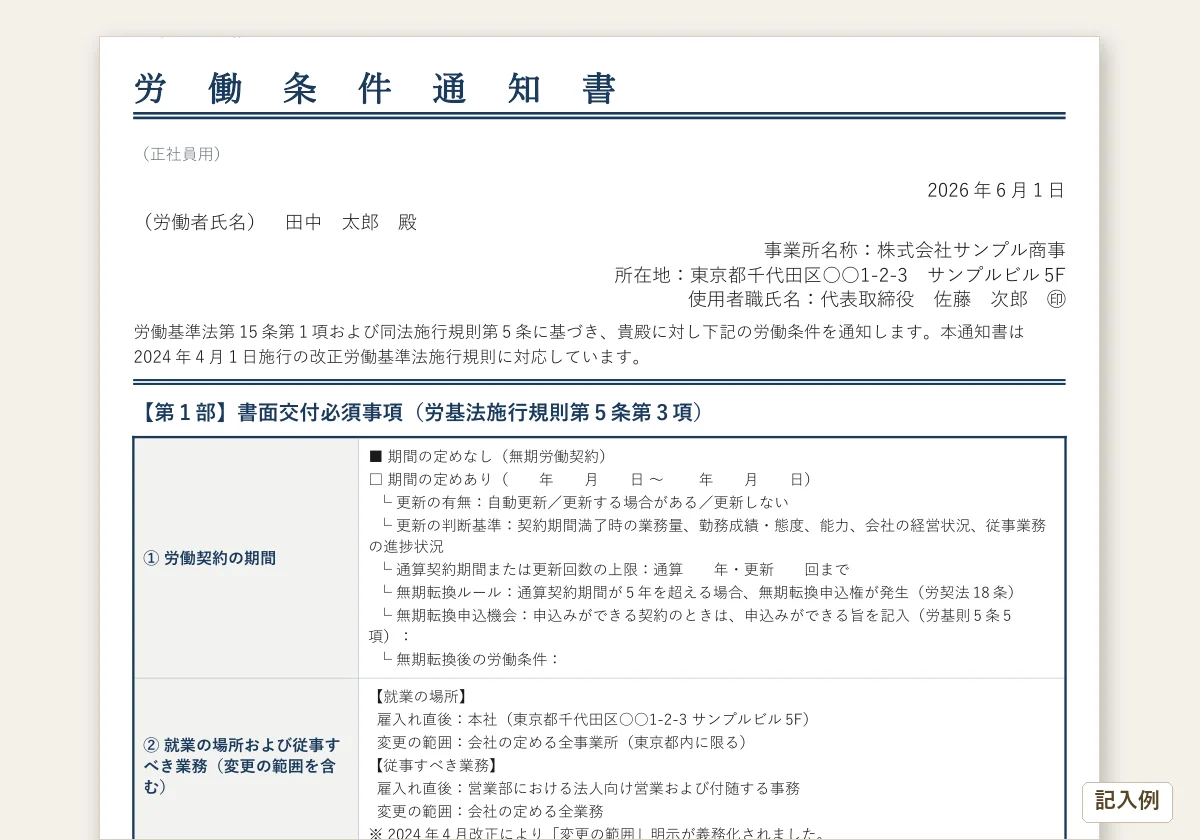
Task: Click the ① 労働契約の期間 row header
Action: [x=246, y=558]
